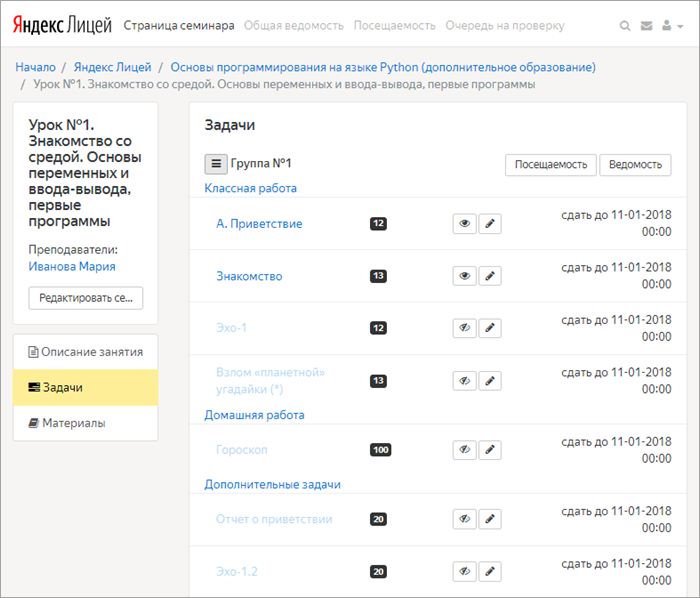Open task Знакомство
Screen dimensions: 700x598
click(249, 276)
